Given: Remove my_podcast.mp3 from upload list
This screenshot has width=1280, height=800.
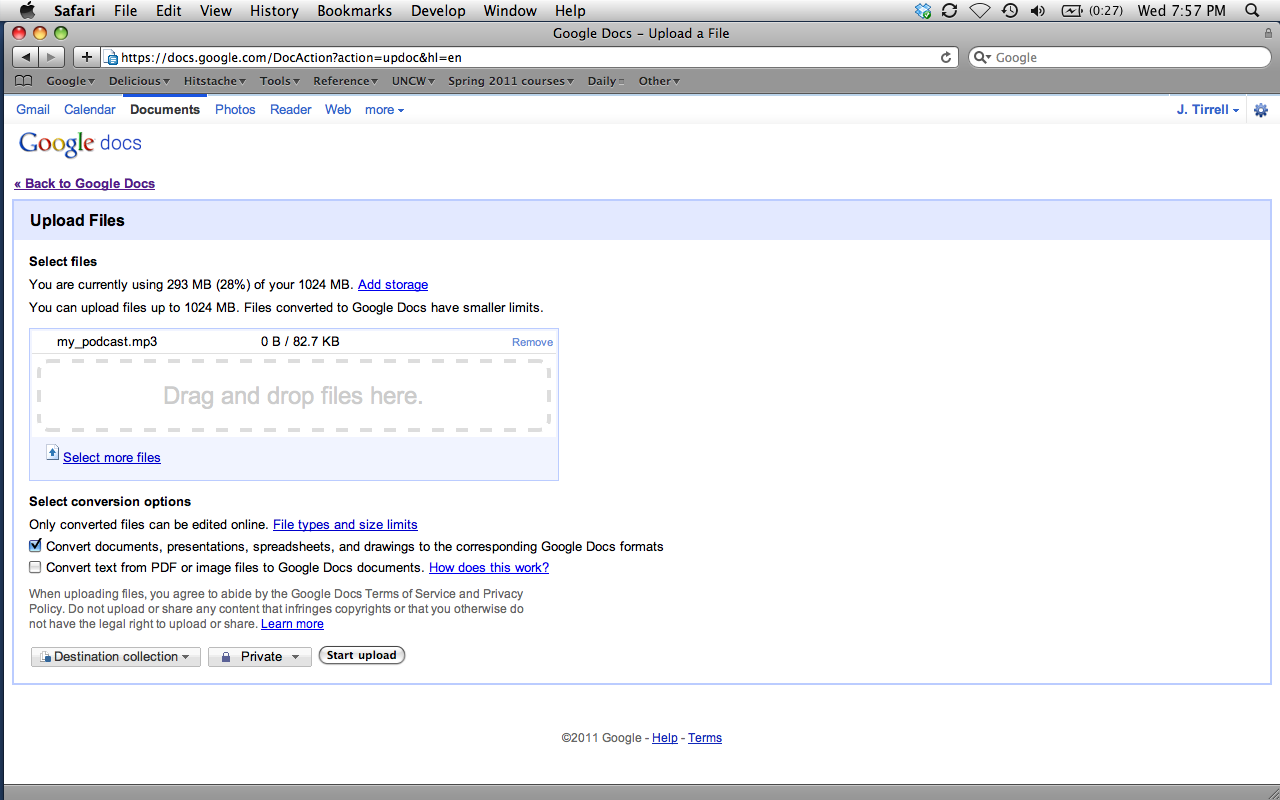Looking at the screenshot, I should tap(532, 342).
